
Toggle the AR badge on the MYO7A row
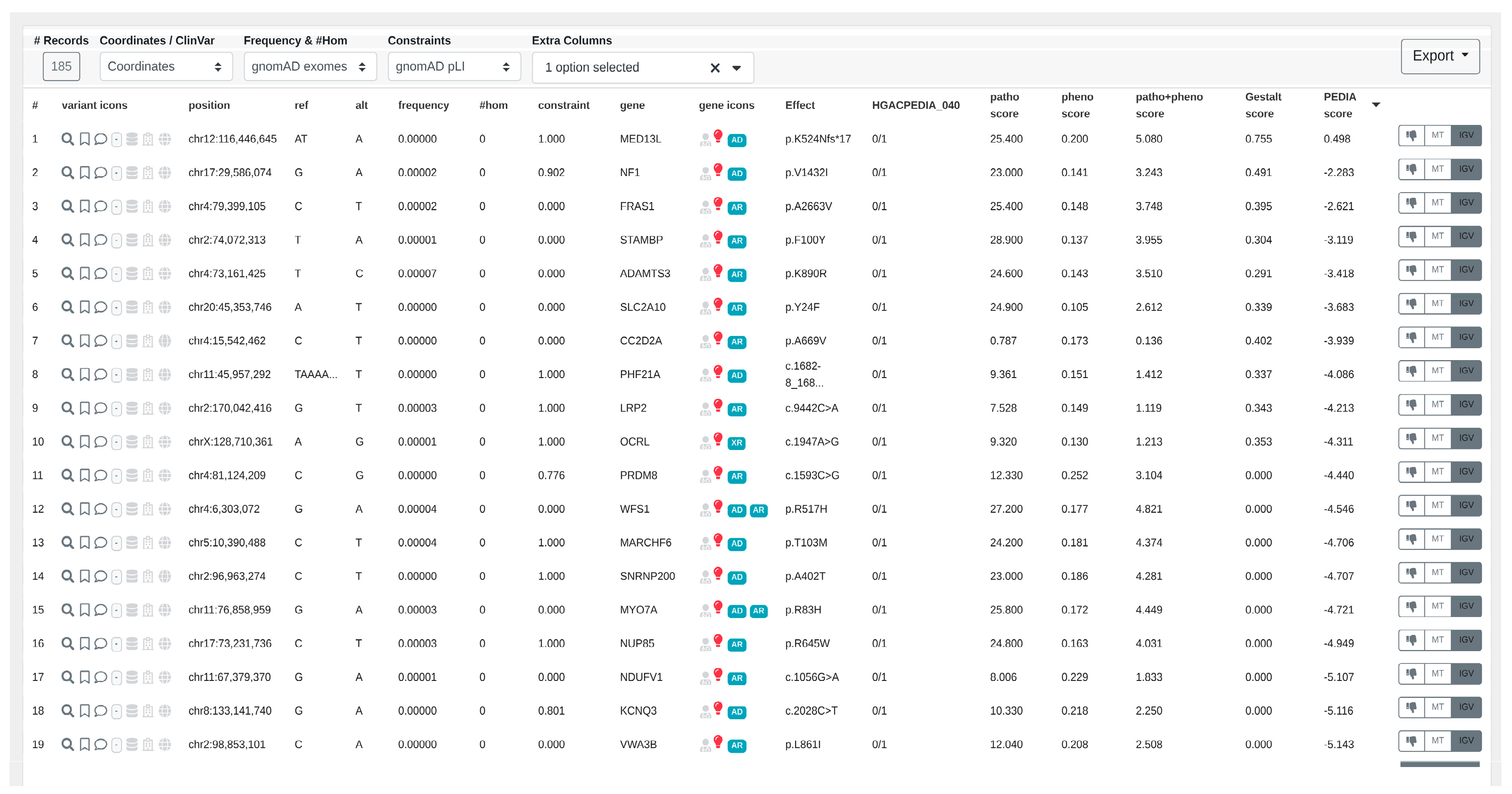point(759,611)
